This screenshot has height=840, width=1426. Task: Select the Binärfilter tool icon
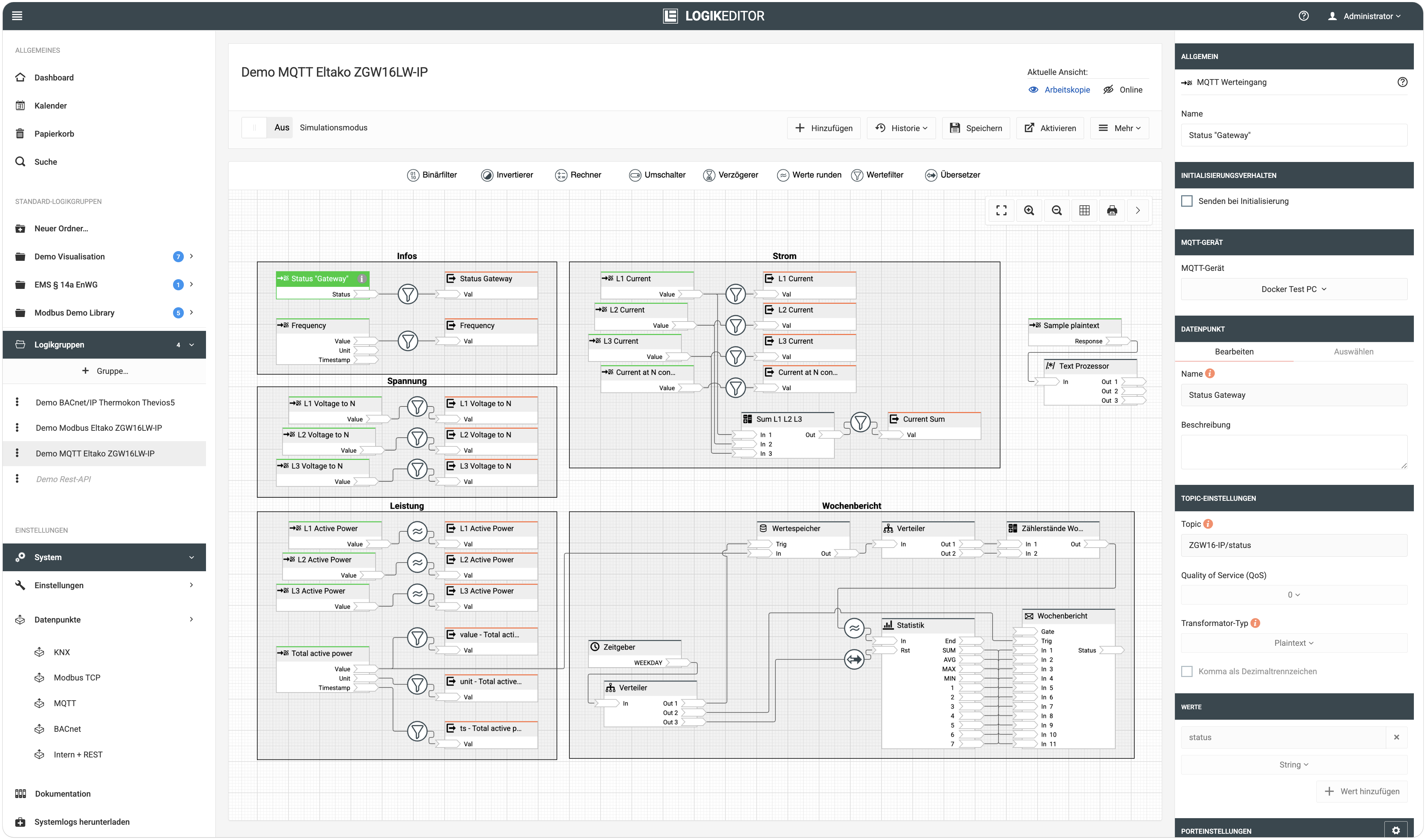coord(413,175)
